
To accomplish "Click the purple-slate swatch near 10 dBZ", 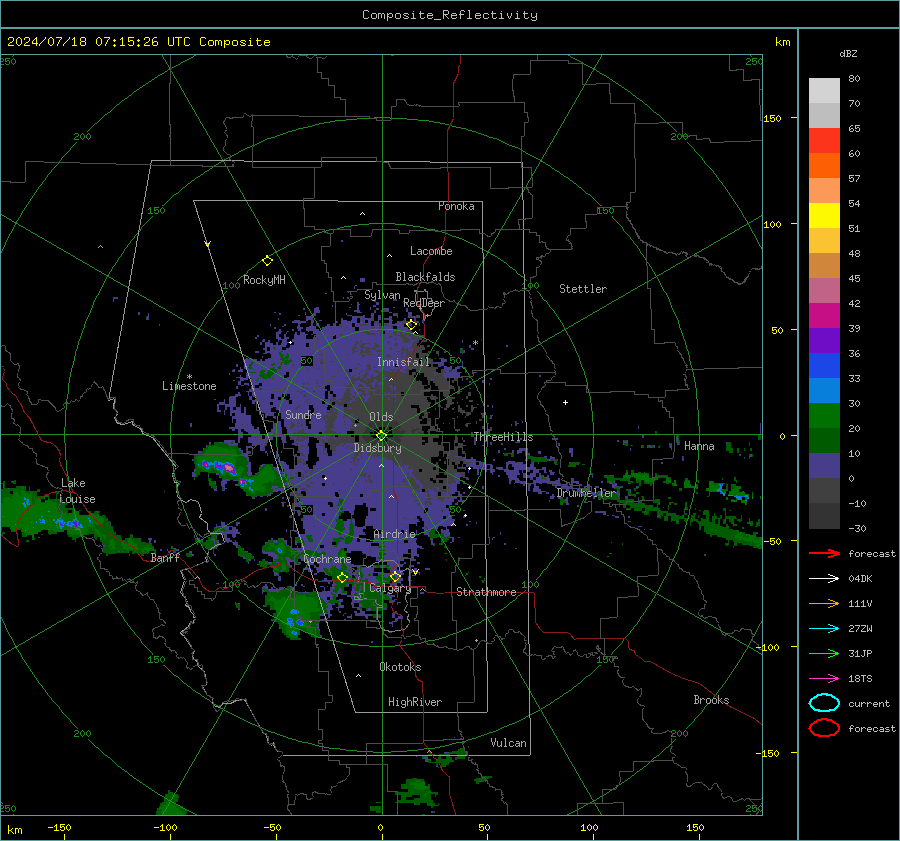I will (x=824, y=466).
